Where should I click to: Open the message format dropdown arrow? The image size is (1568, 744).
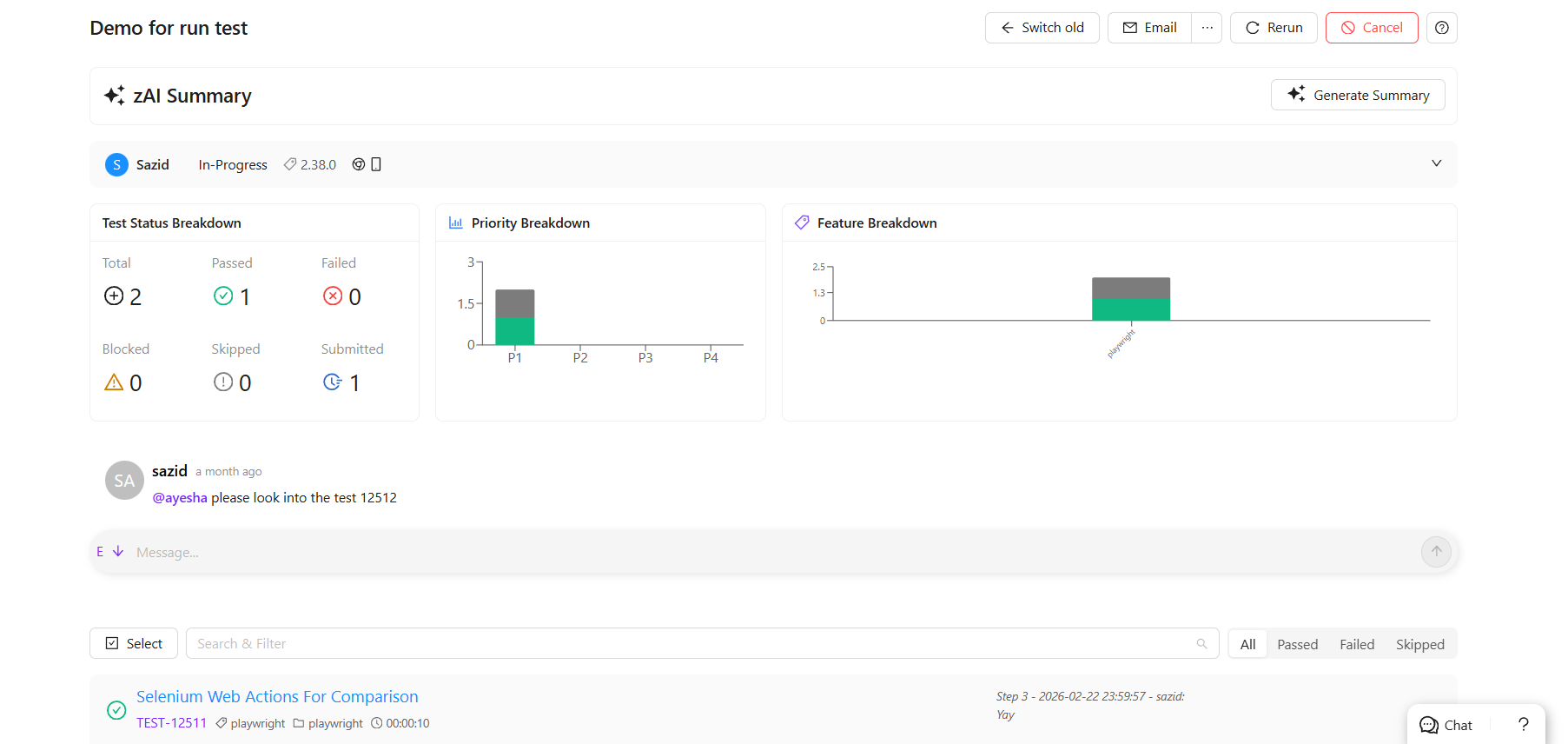pyautogui.click(x=118, y=552)
